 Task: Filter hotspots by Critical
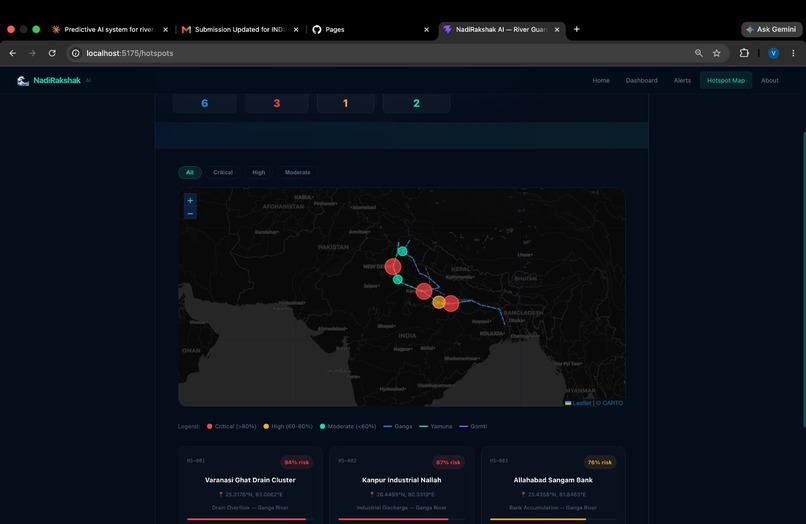tap(223, 172)
